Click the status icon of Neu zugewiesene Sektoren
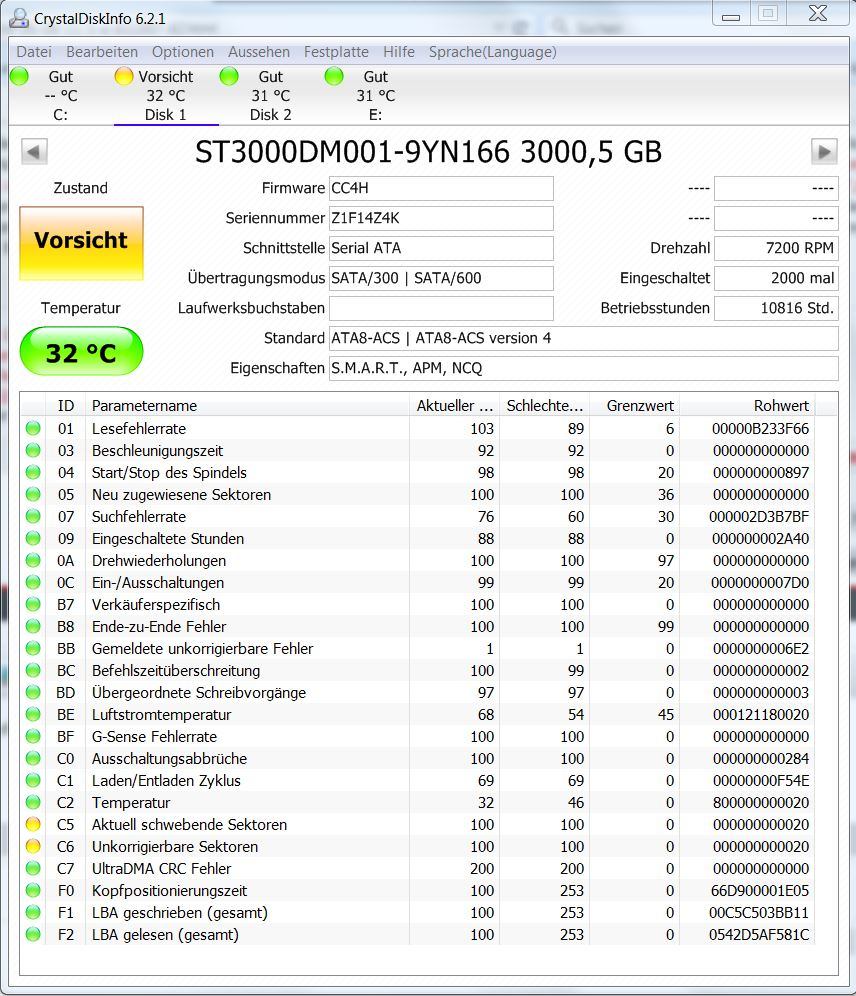The image size is (856, 996). pyautogui.click(x=33, y=495)
